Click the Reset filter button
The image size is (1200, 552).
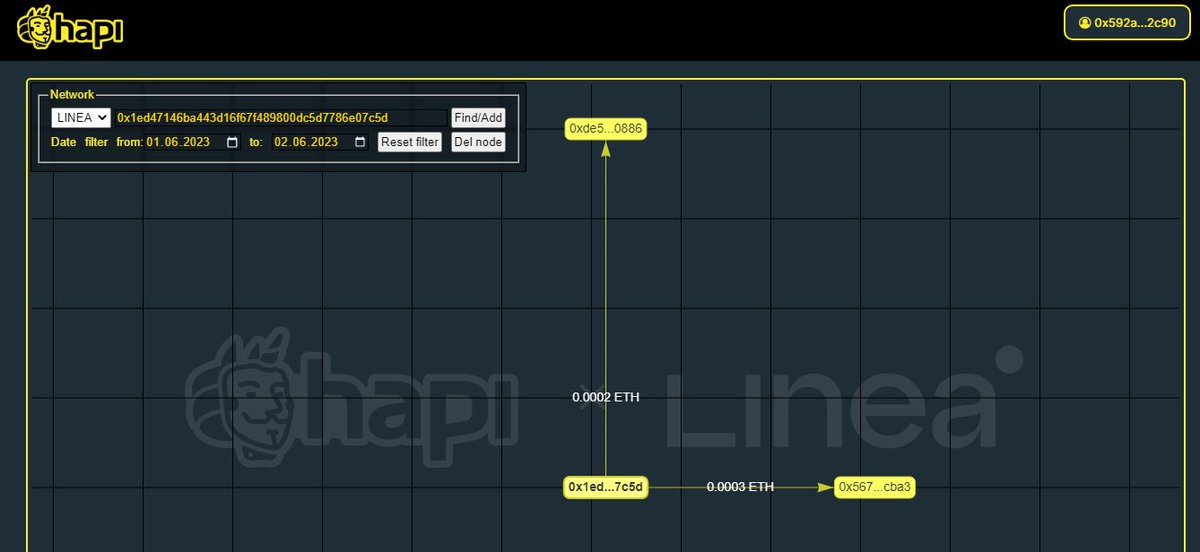coord(410,142)
